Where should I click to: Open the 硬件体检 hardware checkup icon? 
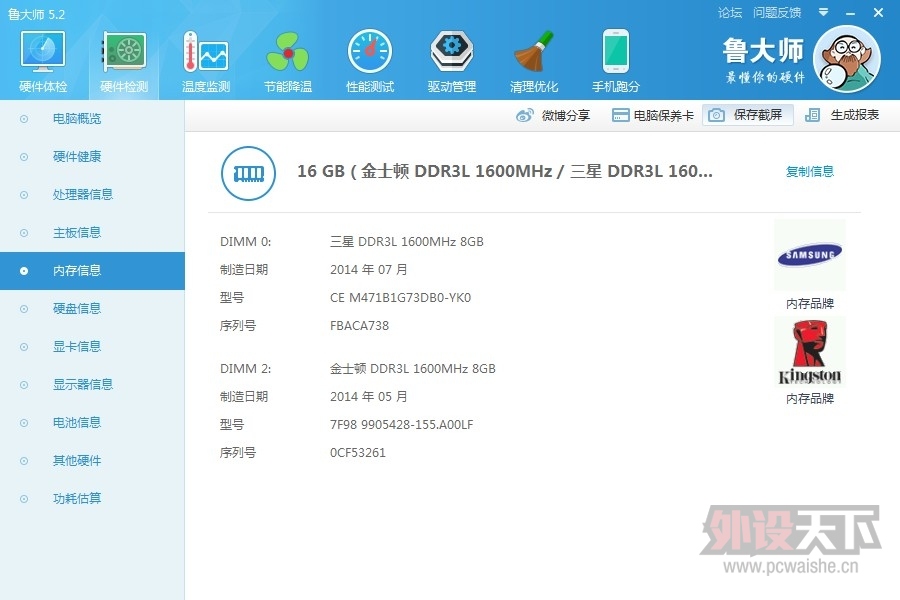[x=43, y=52]
